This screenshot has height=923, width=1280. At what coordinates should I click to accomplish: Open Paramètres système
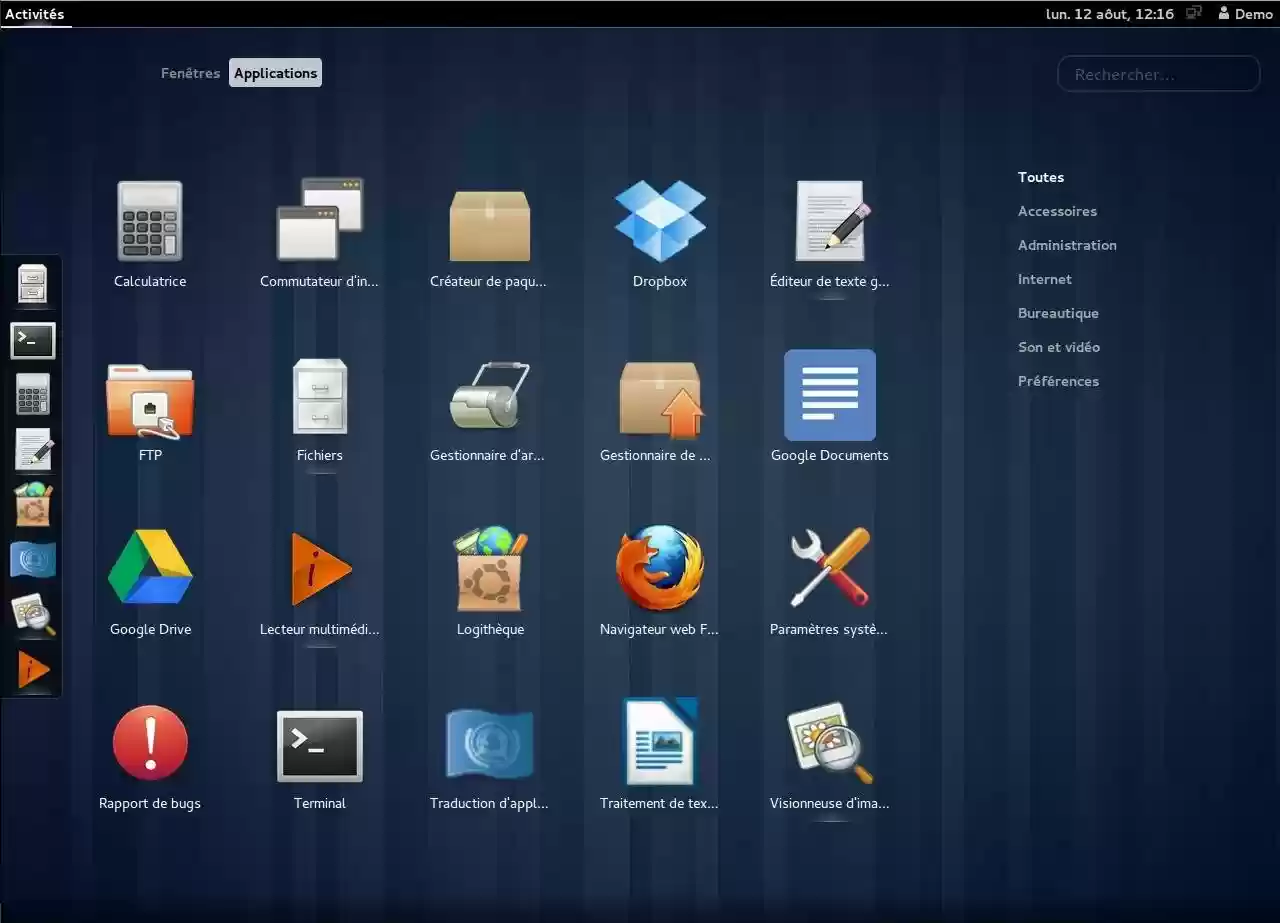(829, 569)
